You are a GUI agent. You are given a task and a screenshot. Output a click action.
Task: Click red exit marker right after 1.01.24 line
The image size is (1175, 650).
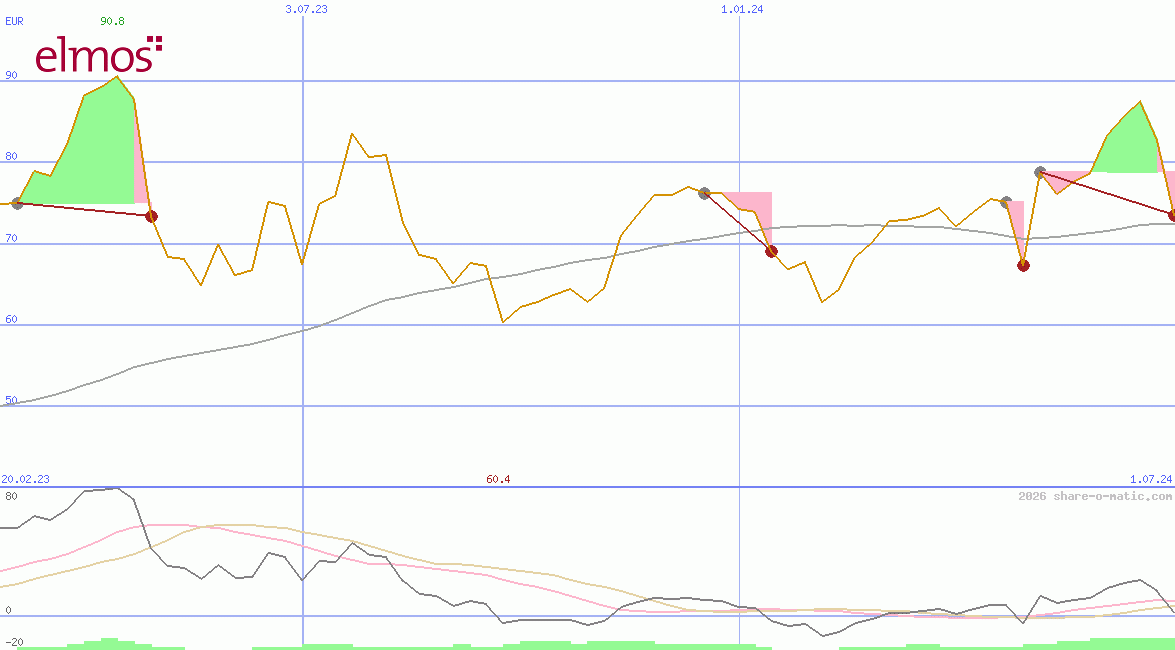(x=771, y=251)
